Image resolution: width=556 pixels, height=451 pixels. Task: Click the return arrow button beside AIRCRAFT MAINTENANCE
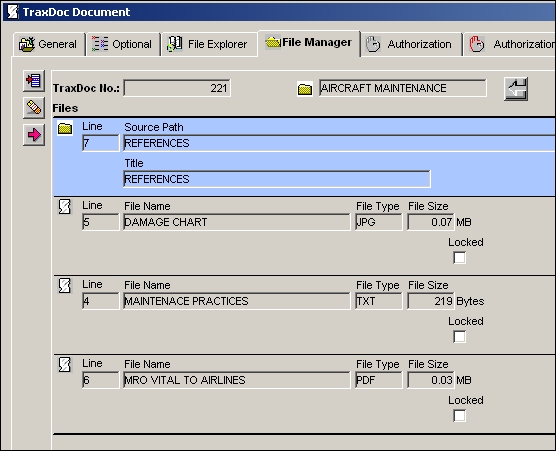[516, 89]
